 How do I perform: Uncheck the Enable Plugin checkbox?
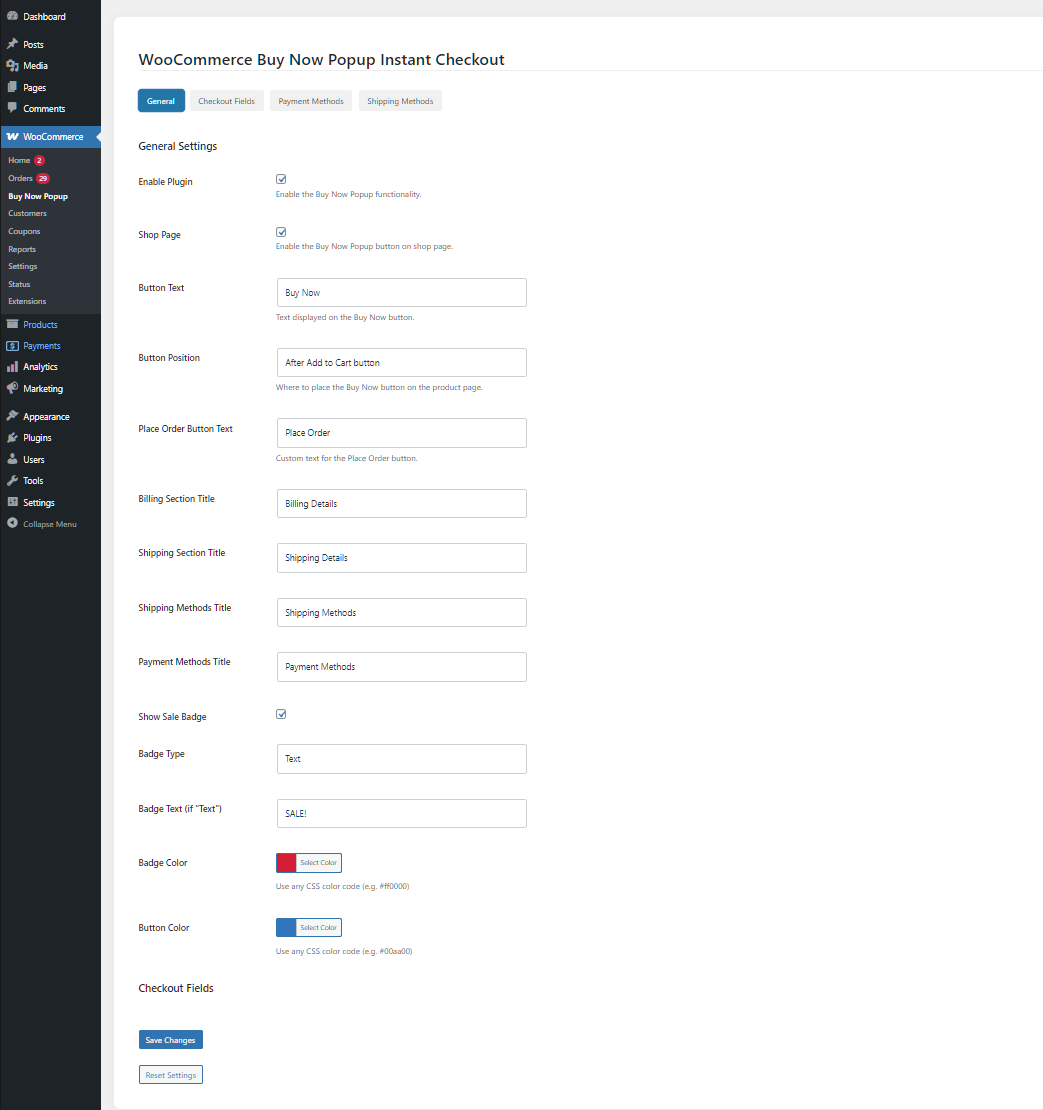pyautogui.click(x=281, y=180)
